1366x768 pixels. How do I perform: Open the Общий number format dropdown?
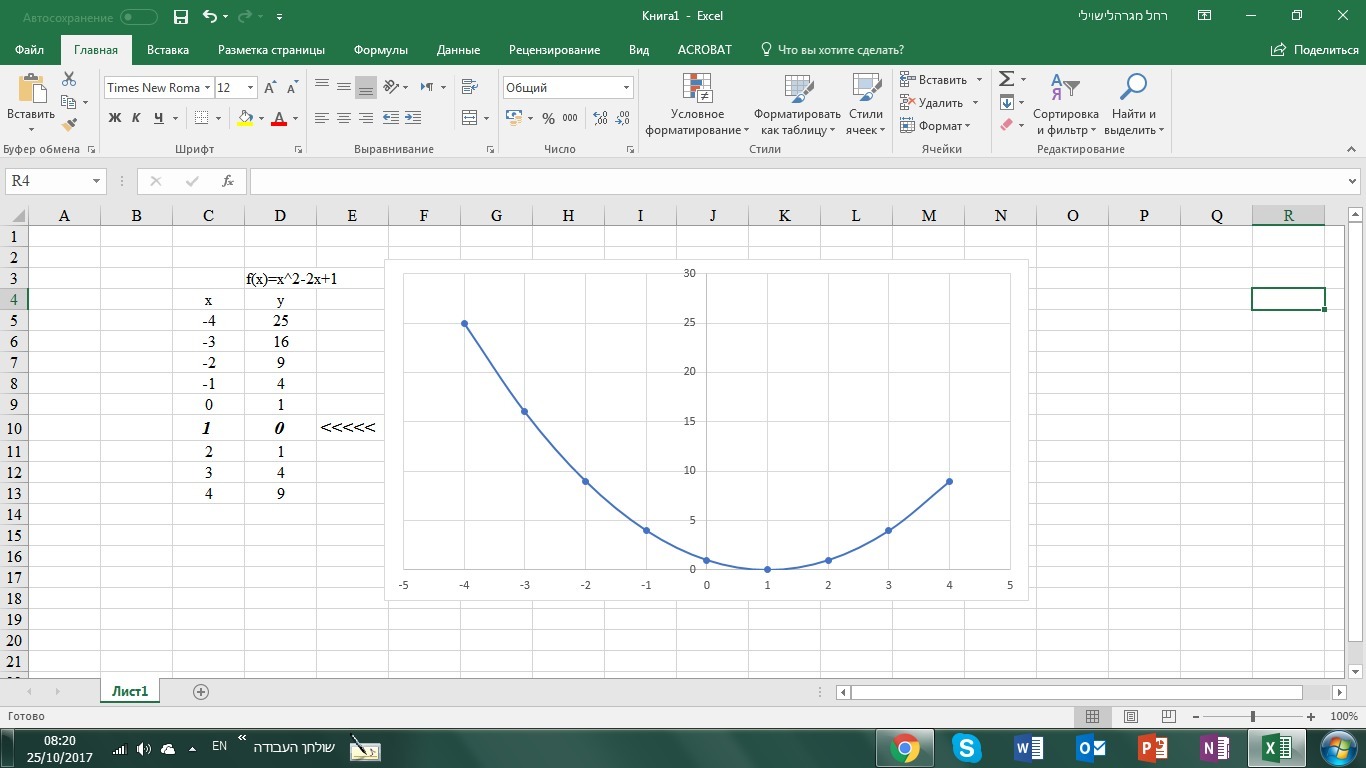627,88
